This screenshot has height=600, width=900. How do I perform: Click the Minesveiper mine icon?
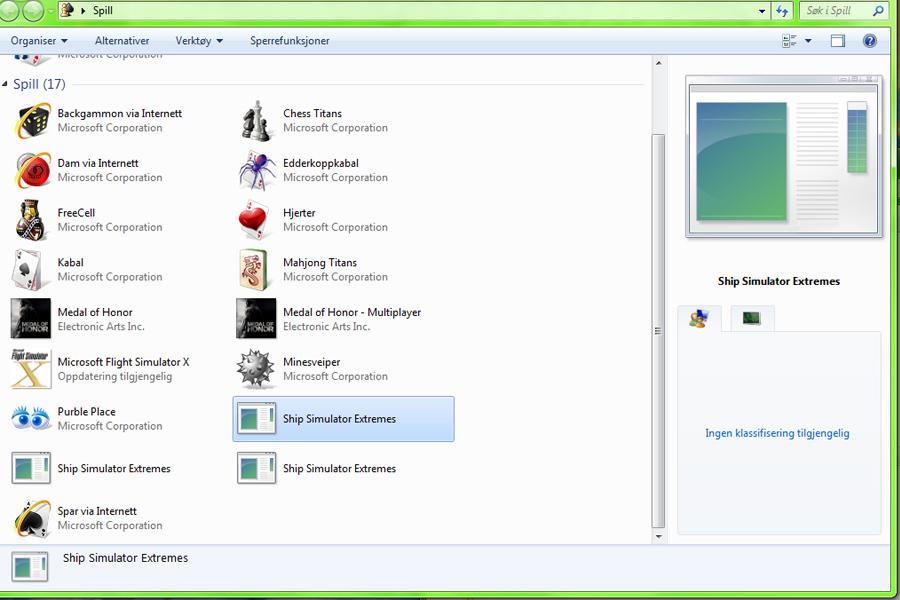tap(256, 369)
